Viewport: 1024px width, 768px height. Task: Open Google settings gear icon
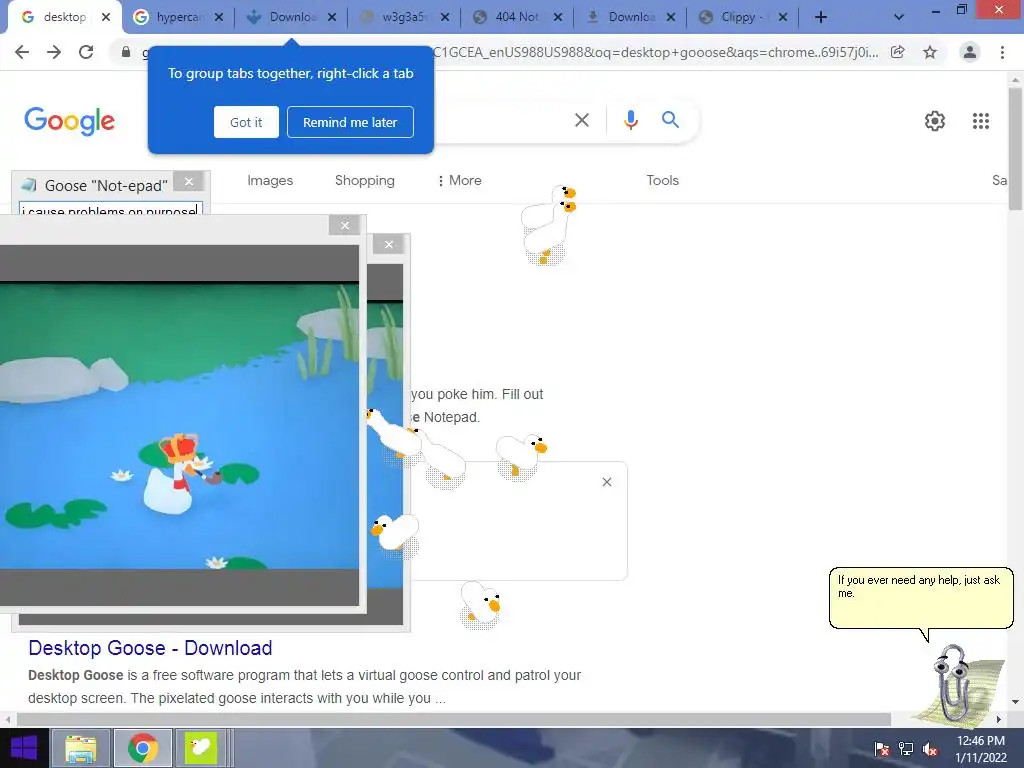(935, 121)
